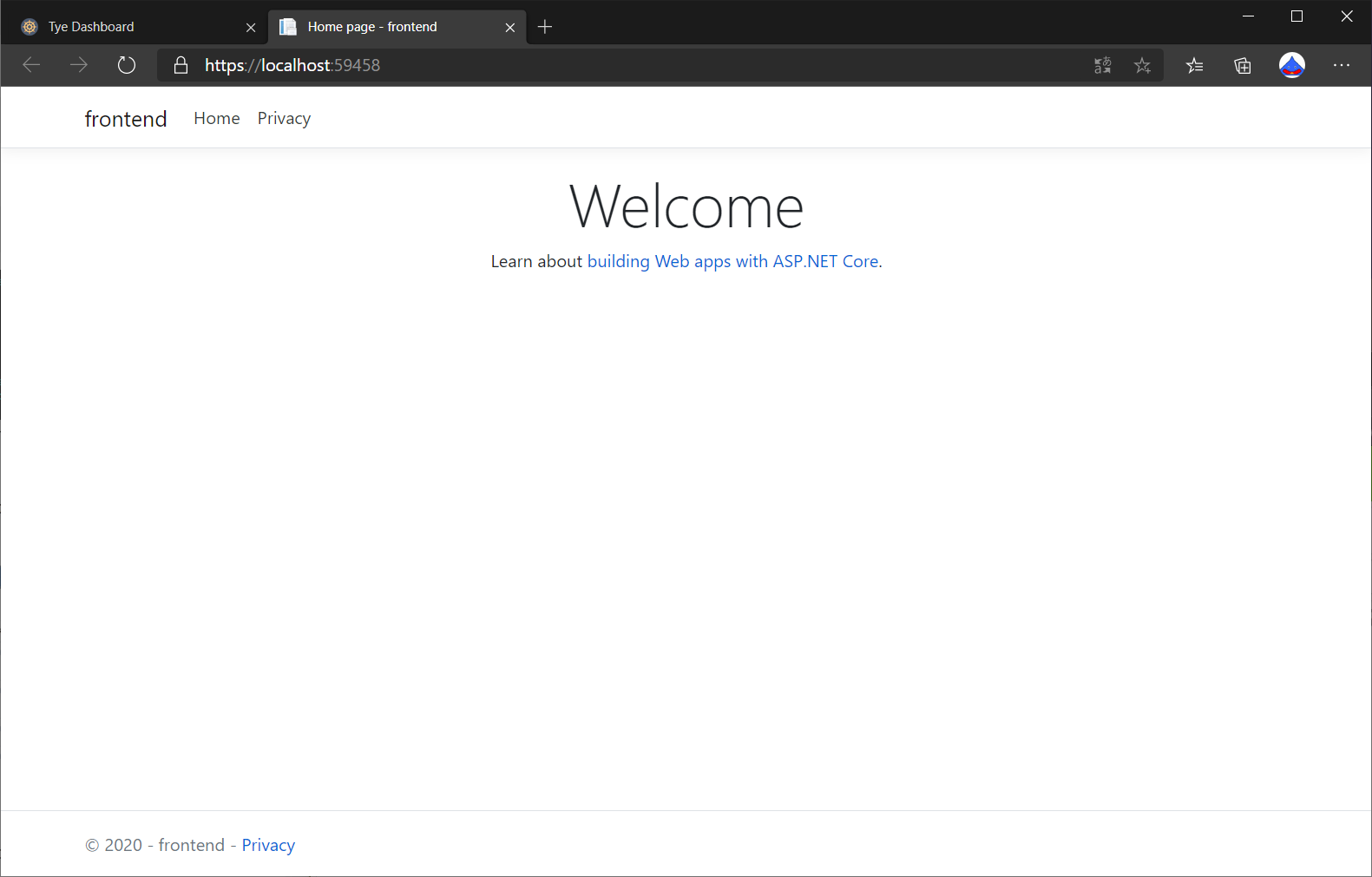Open the Privacy link in the footer
Screen dimensions: 1372x877
click(x=268, y=845)
